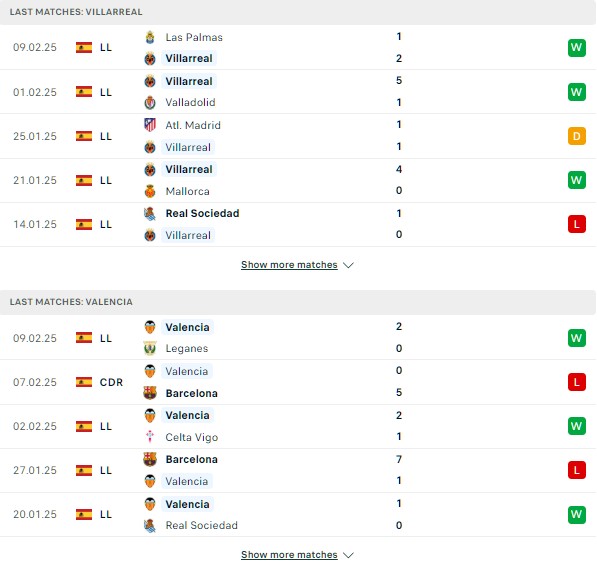Click Real Sociedad crest in 14.01.25 match
The image size is (597, 575).
[x=150, y=214]
